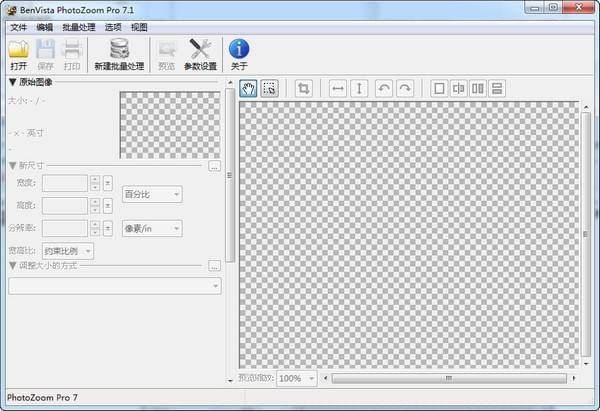Rotate image counterclockwise
This screenshot has width=600, height=411.
(384, 89)
